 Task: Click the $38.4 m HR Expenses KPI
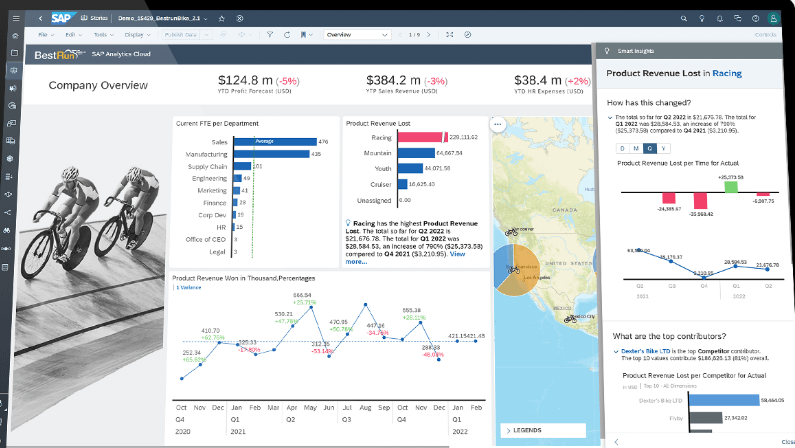pos(552,84)
